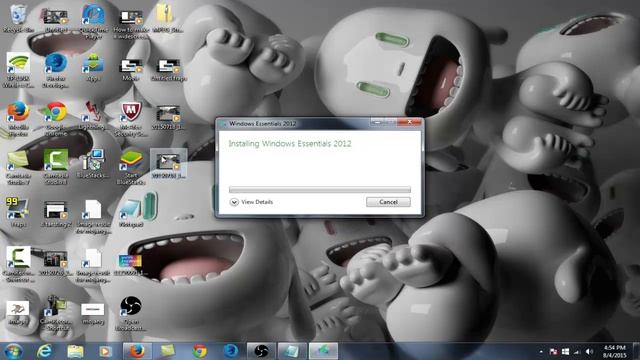
Task: Select the QuickTime Player desktop shortcut
Action: pos(93,21)
